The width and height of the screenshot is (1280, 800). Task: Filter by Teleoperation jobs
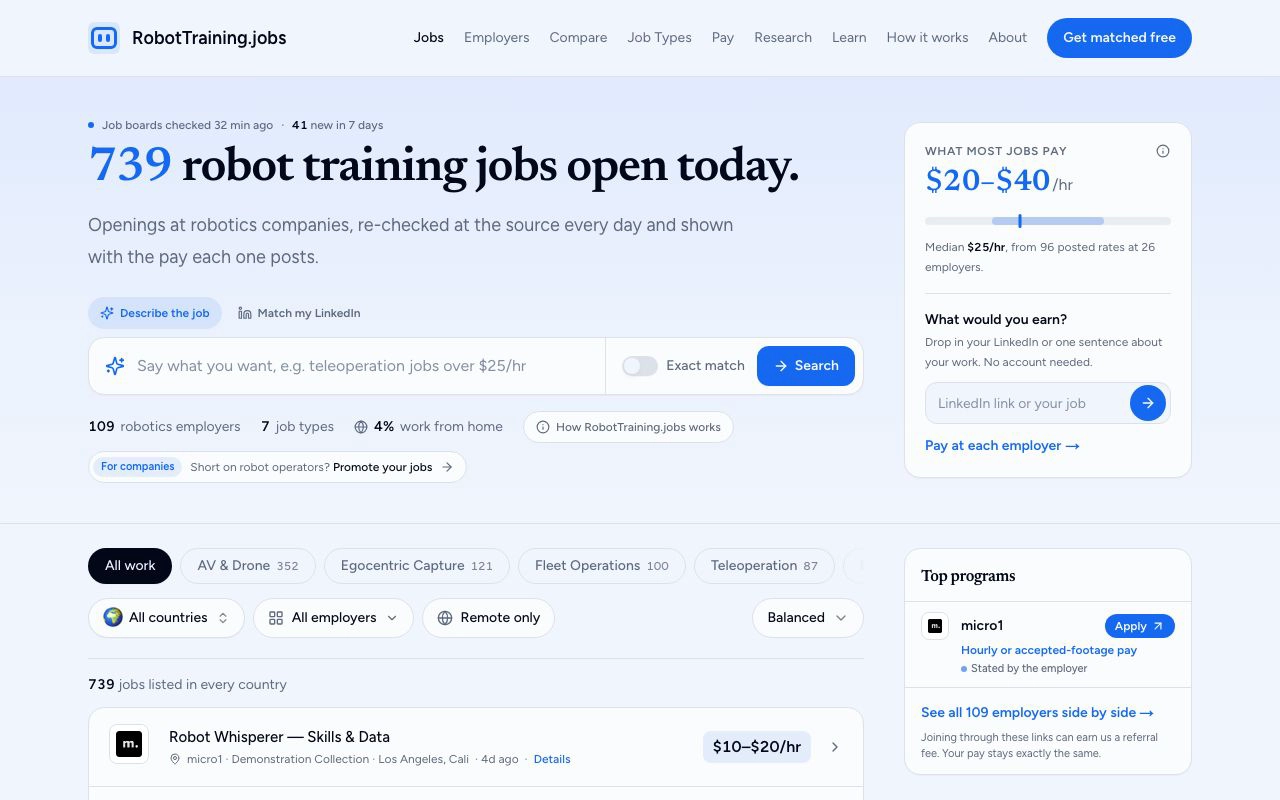pyautogui.click(x=764, y=566)
